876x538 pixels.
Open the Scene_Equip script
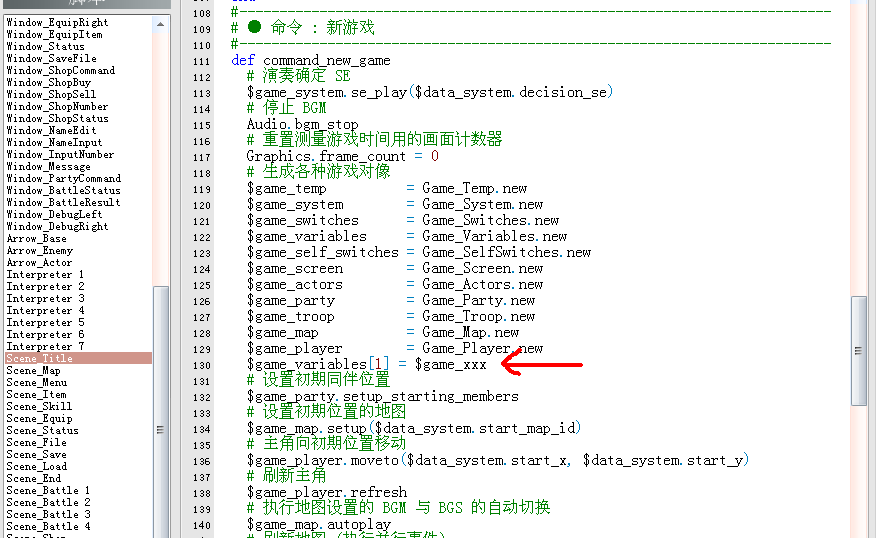tap(39, 419)
